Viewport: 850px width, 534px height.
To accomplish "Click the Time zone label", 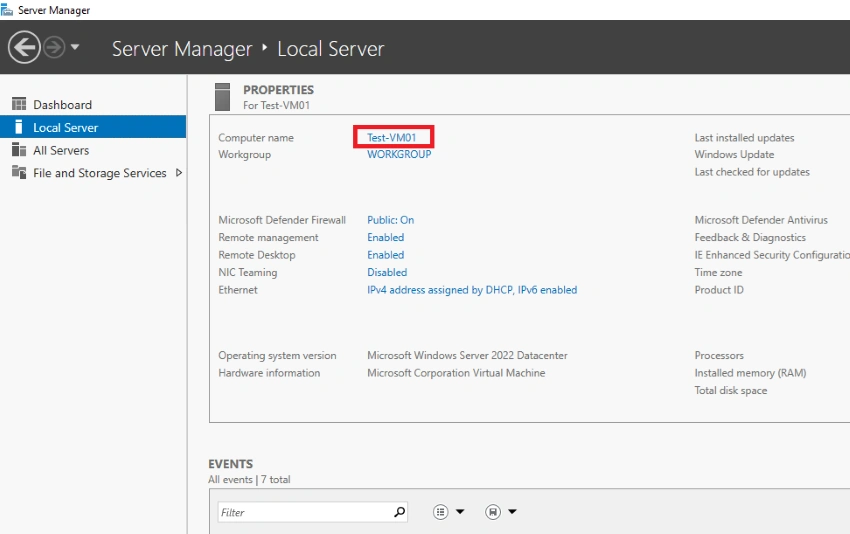I will pos(718,272).
